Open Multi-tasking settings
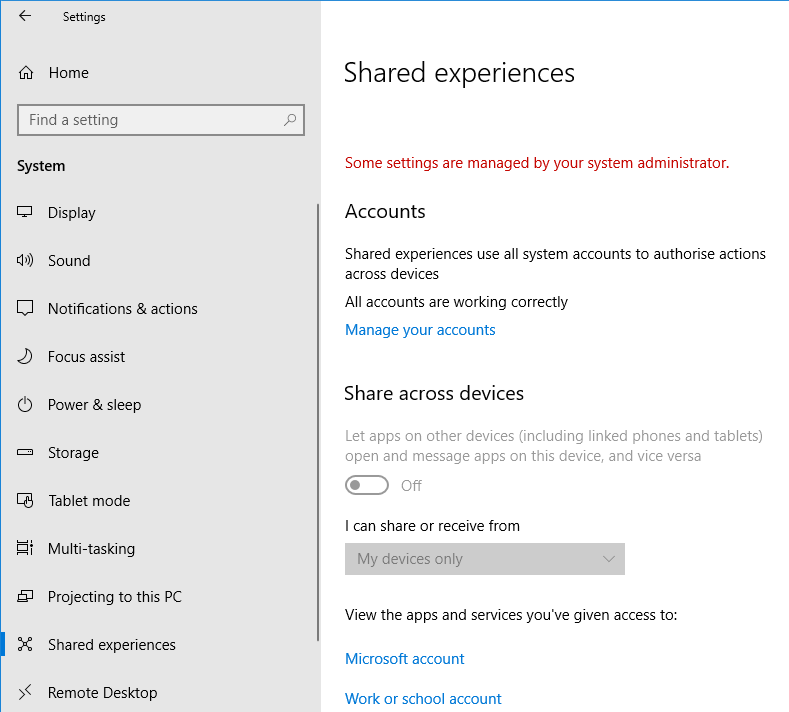This screenshot has height=712, width=789. pos(91,549)
